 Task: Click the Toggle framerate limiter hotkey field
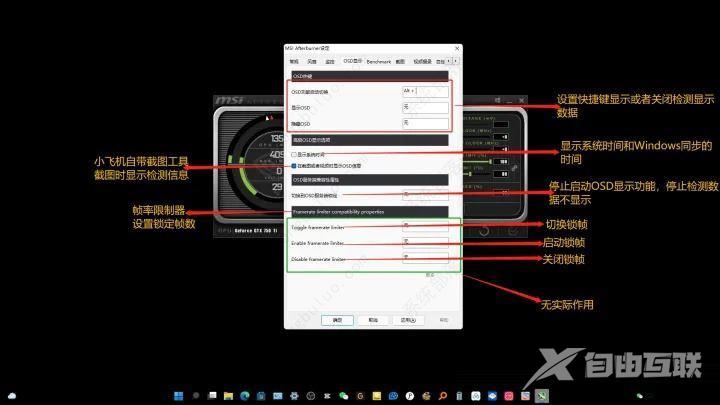coord(425,226)
